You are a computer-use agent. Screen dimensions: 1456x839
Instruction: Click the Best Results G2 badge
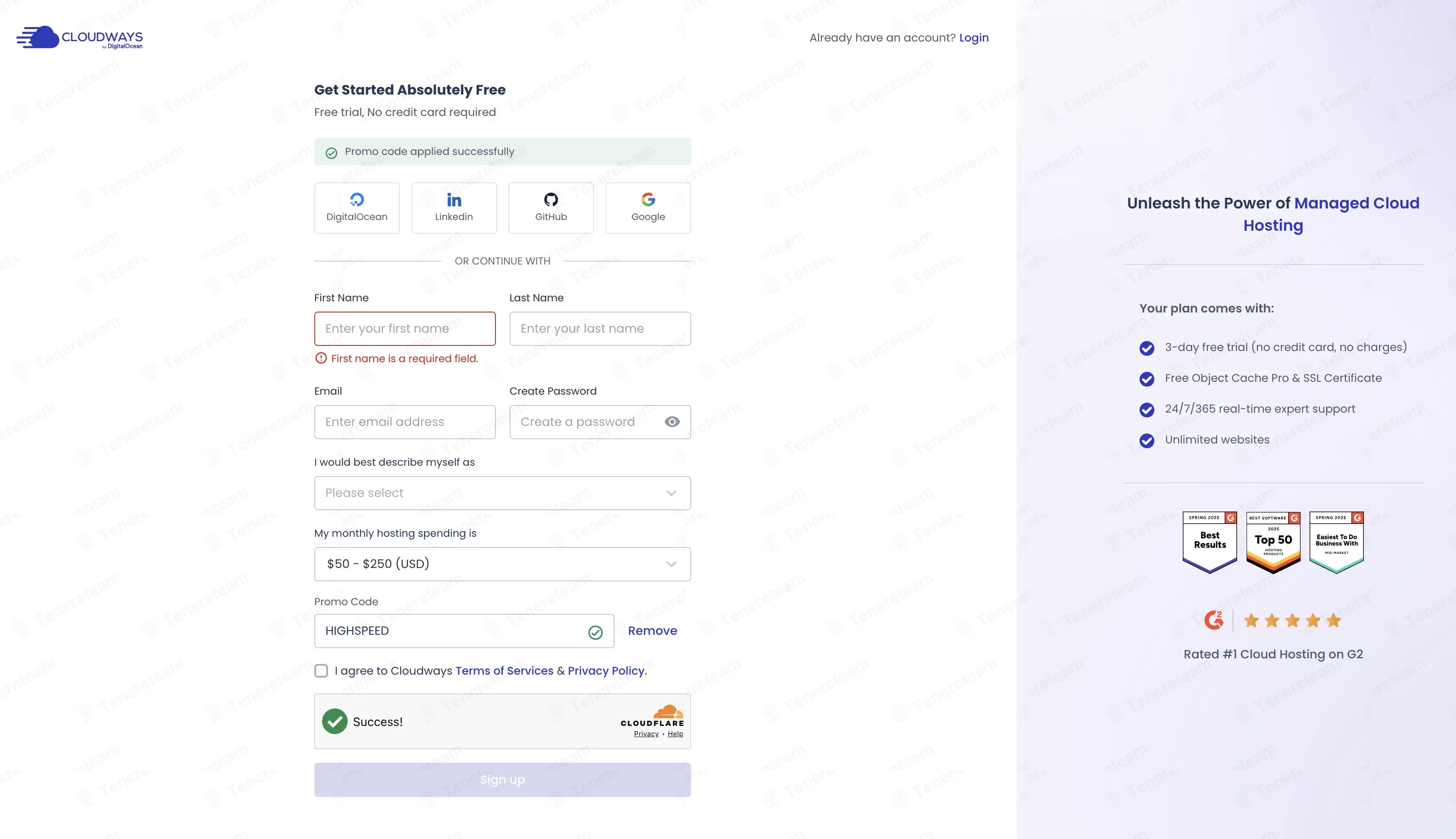[1210, 542]
